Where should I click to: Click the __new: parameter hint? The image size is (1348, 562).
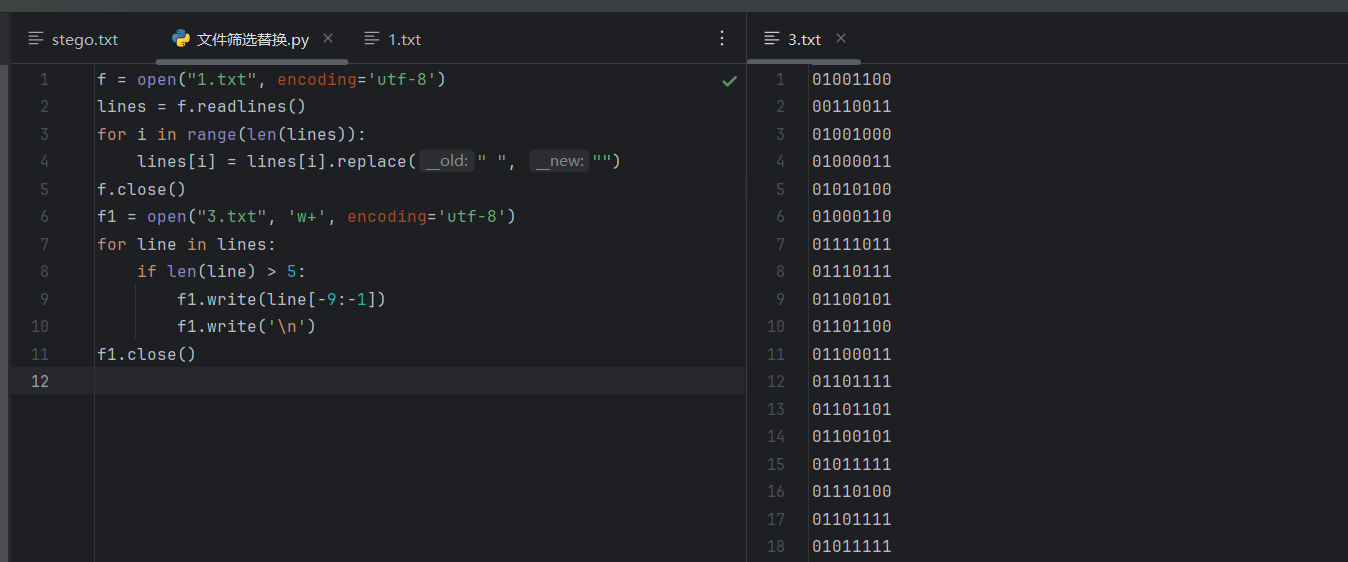(559, 161)
